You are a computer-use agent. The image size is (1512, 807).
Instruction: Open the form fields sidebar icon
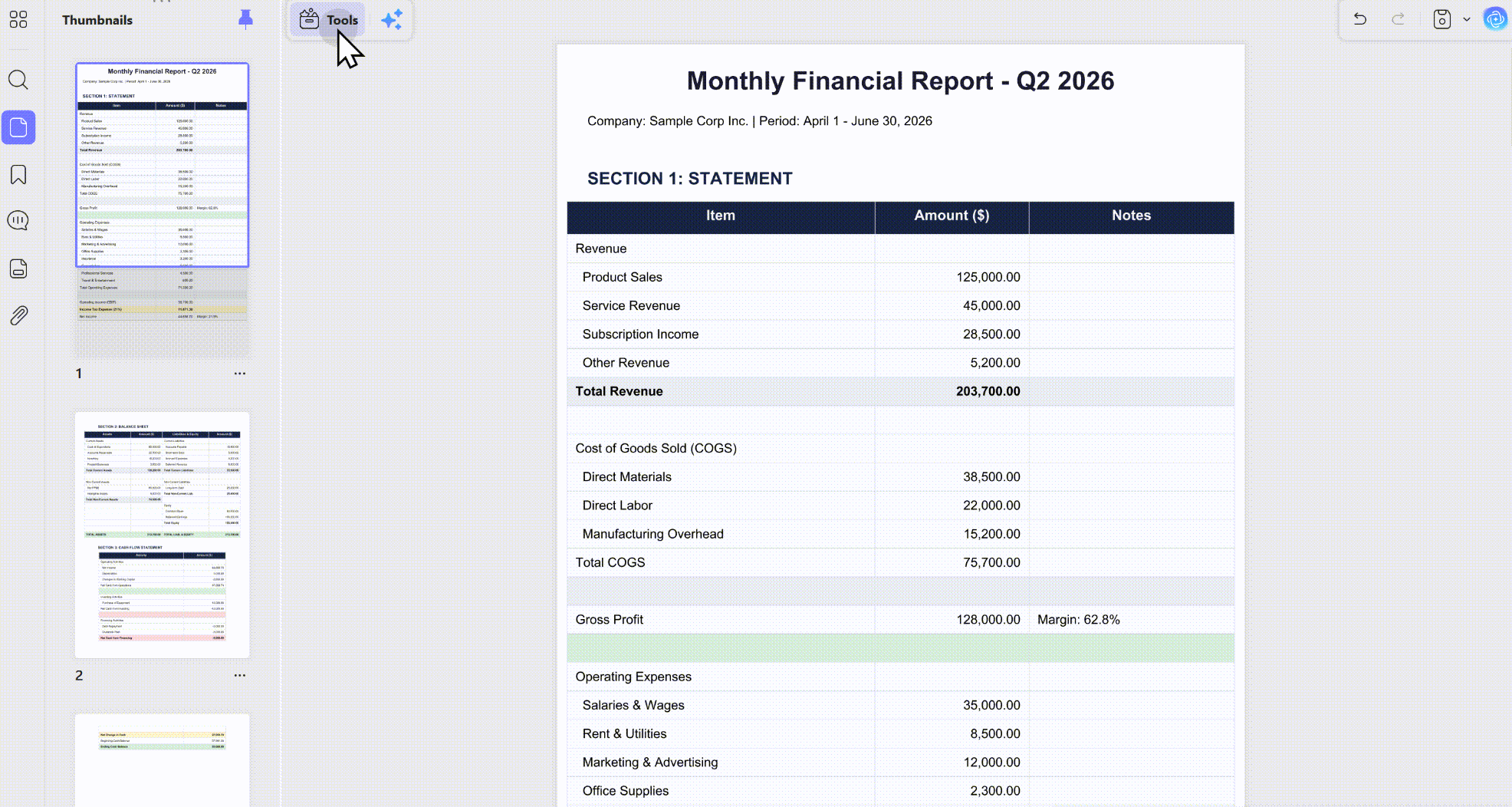[18, 268]
